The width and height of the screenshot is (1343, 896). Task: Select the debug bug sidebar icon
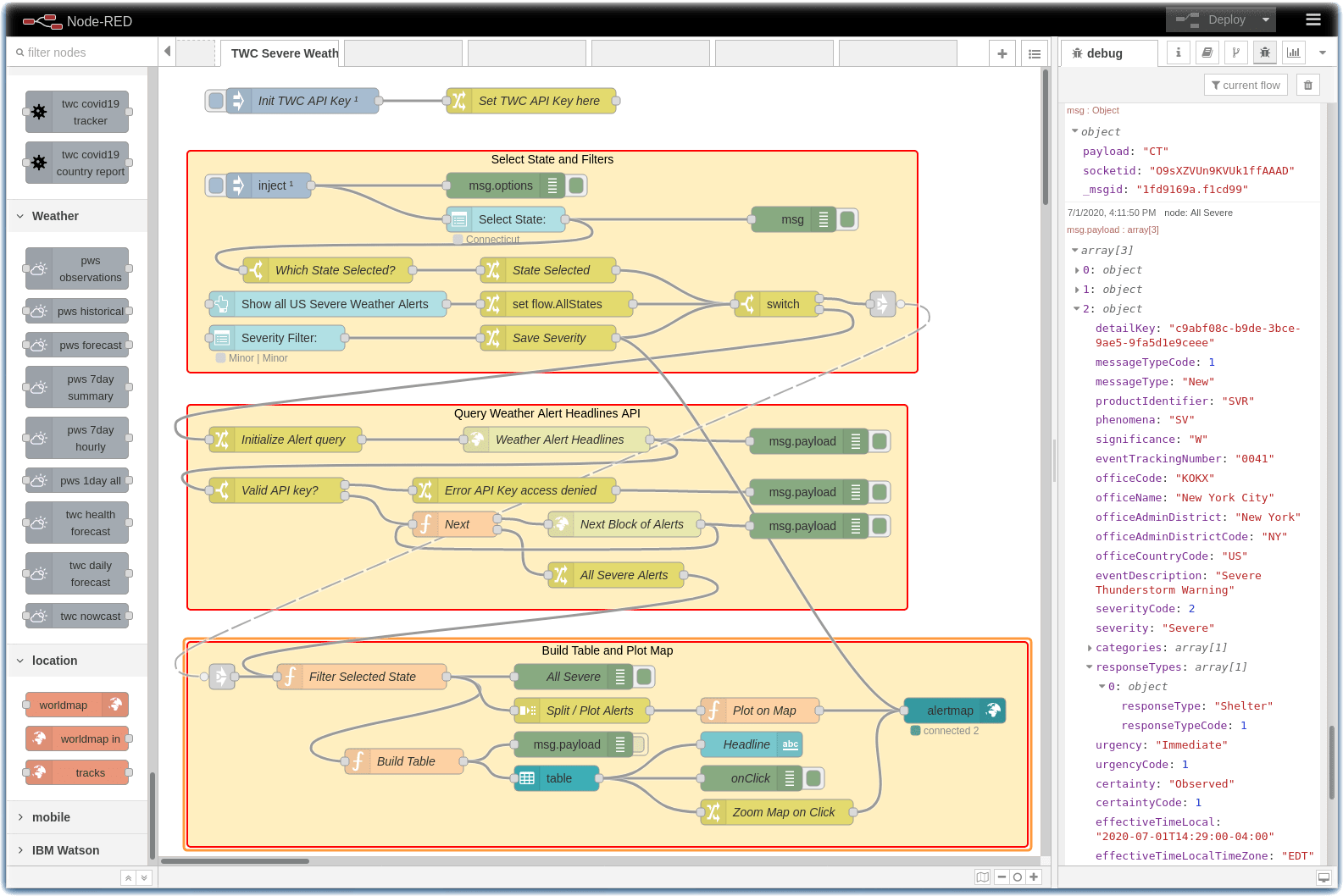tap(1264, 53)
